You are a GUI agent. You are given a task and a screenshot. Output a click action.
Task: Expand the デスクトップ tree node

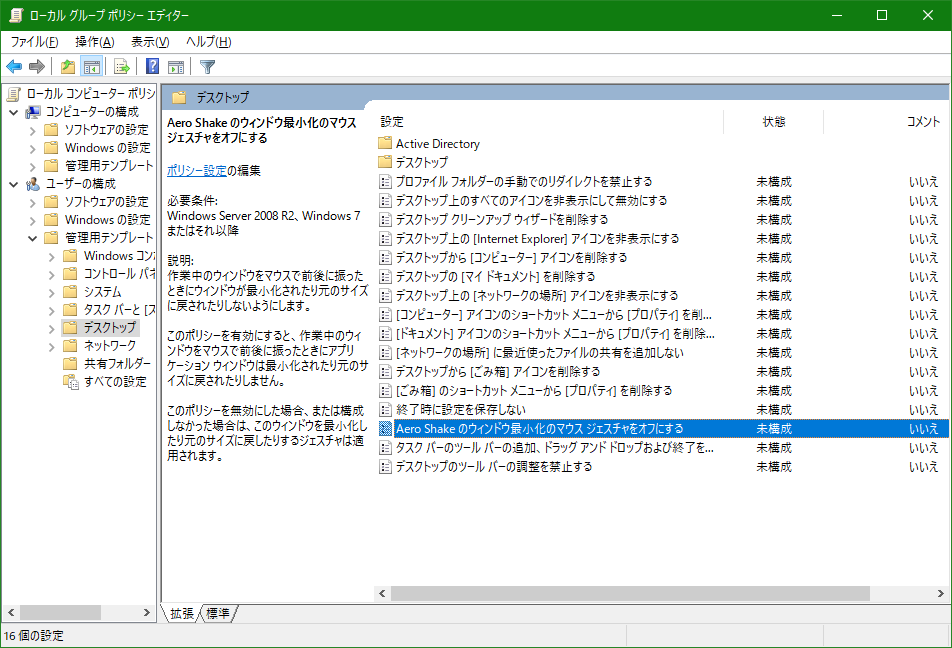(52, 328)
